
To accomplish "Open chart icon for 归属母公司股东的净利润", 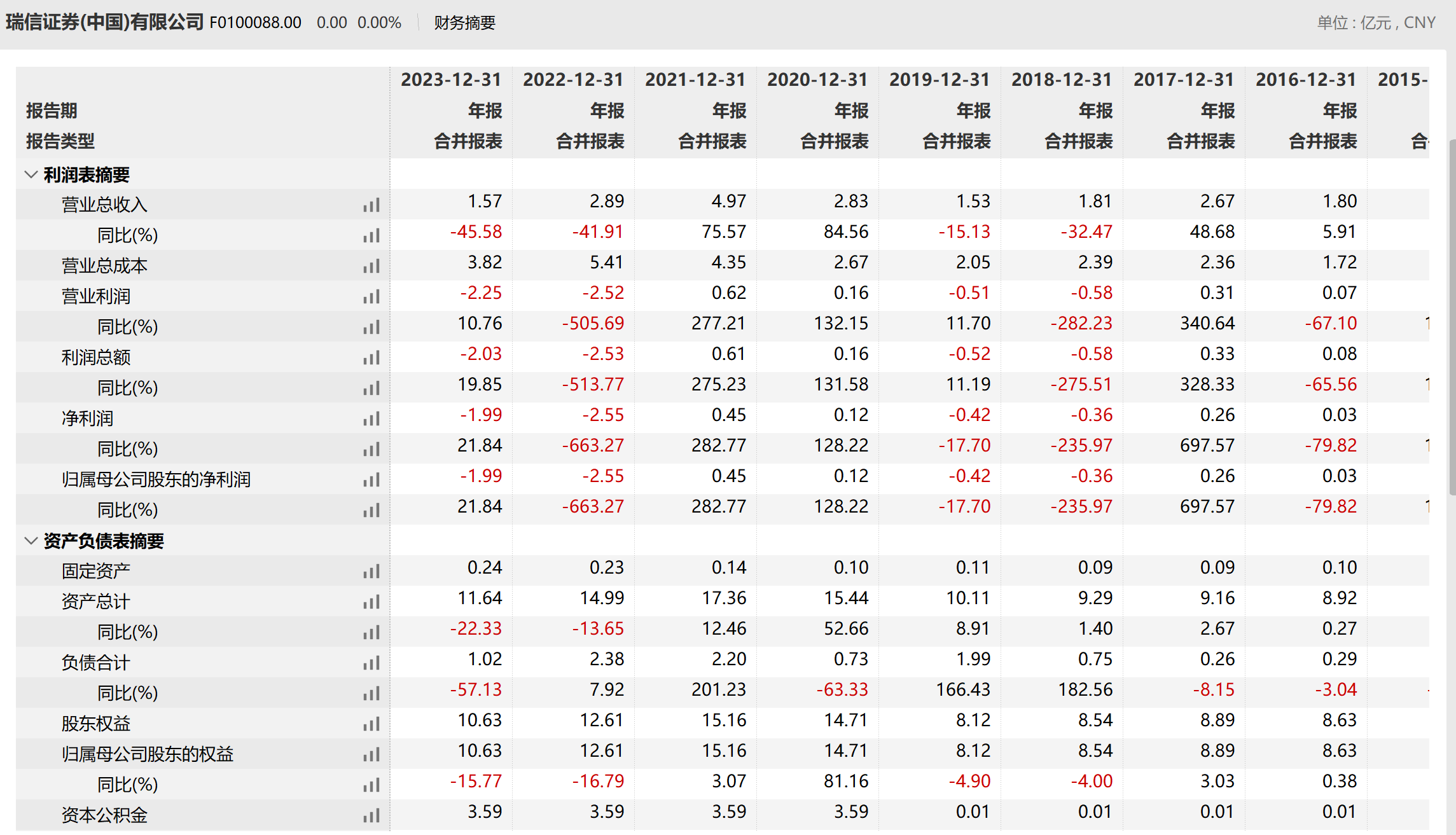I will [371, 480].
